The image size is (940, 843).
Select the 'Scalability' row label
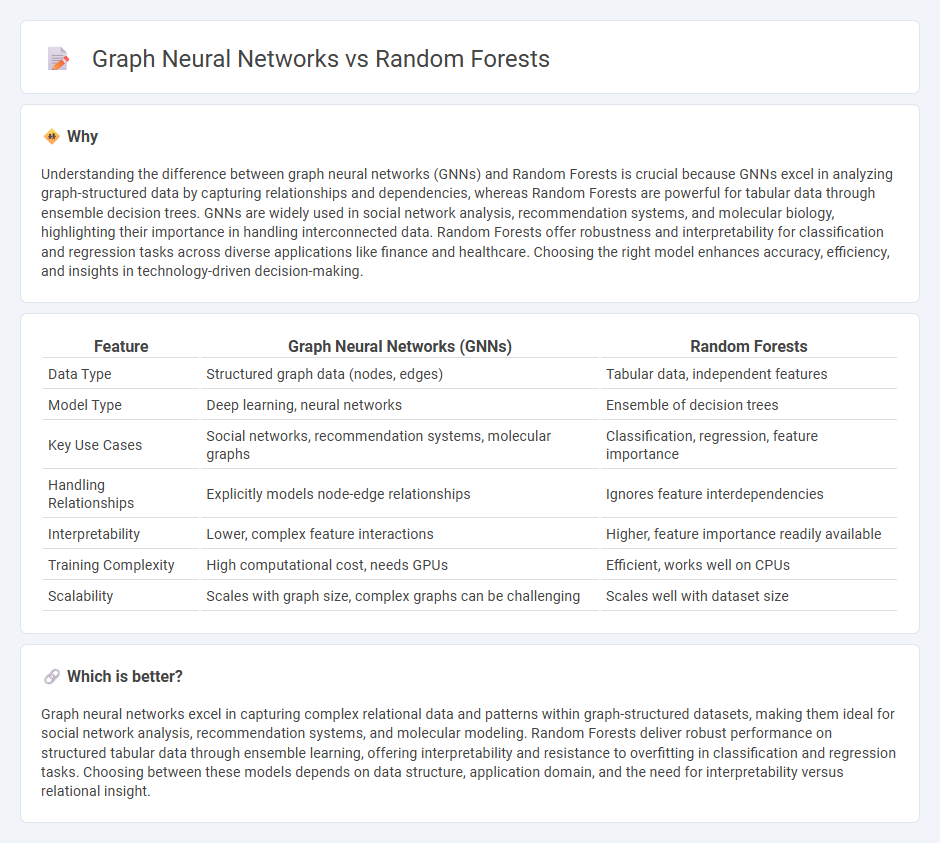click(80, 597)
